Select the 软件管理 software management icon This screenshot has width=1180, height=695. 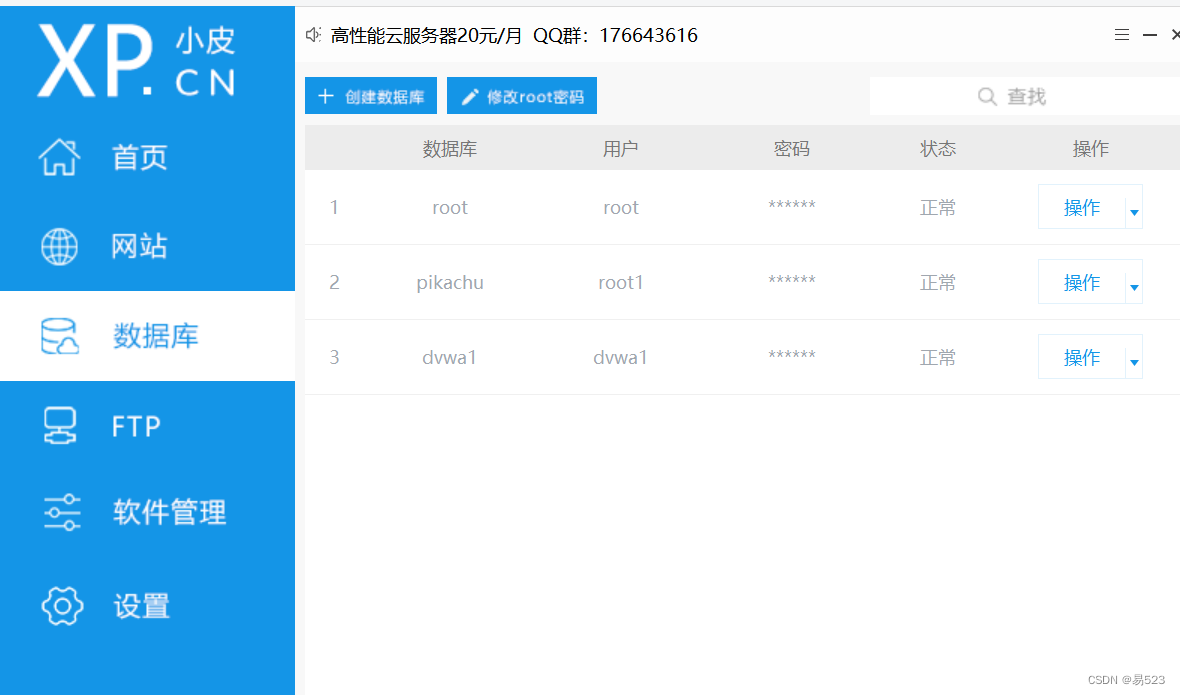tap(60, 512)
